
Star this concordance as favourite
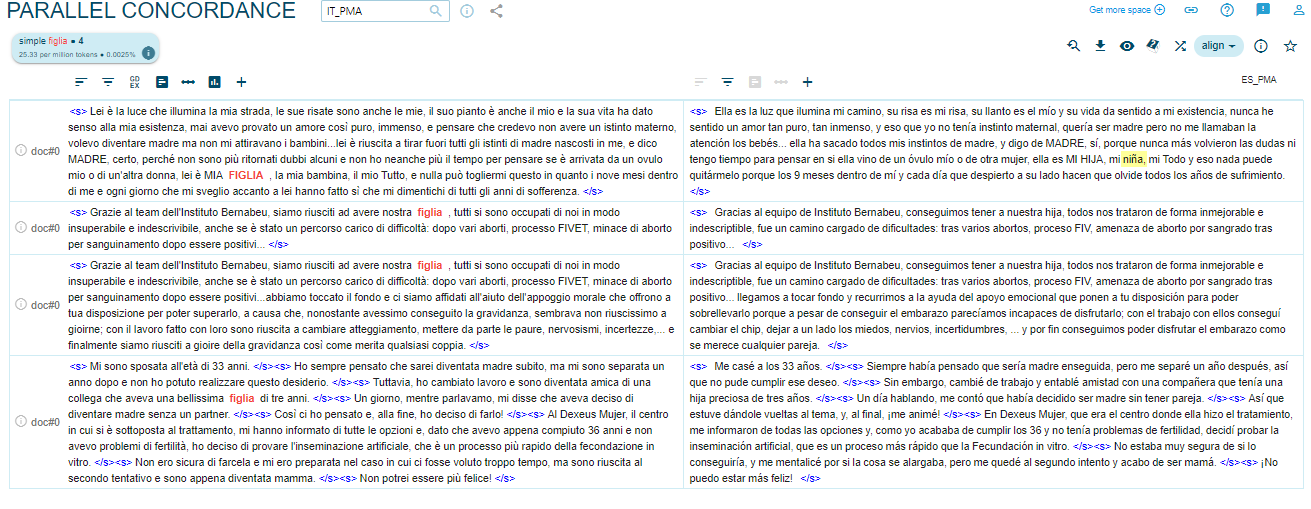tap(1290, 46)
